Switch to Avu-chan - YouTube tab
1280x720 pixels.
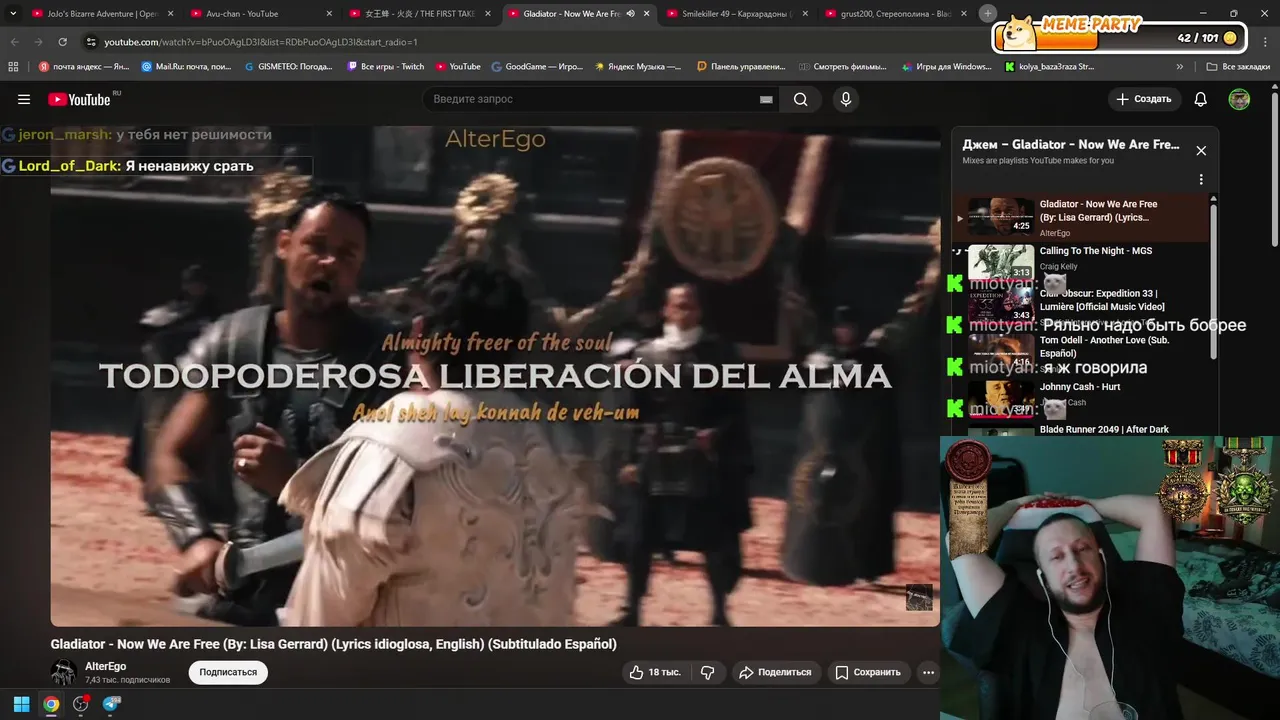point(262,14)
